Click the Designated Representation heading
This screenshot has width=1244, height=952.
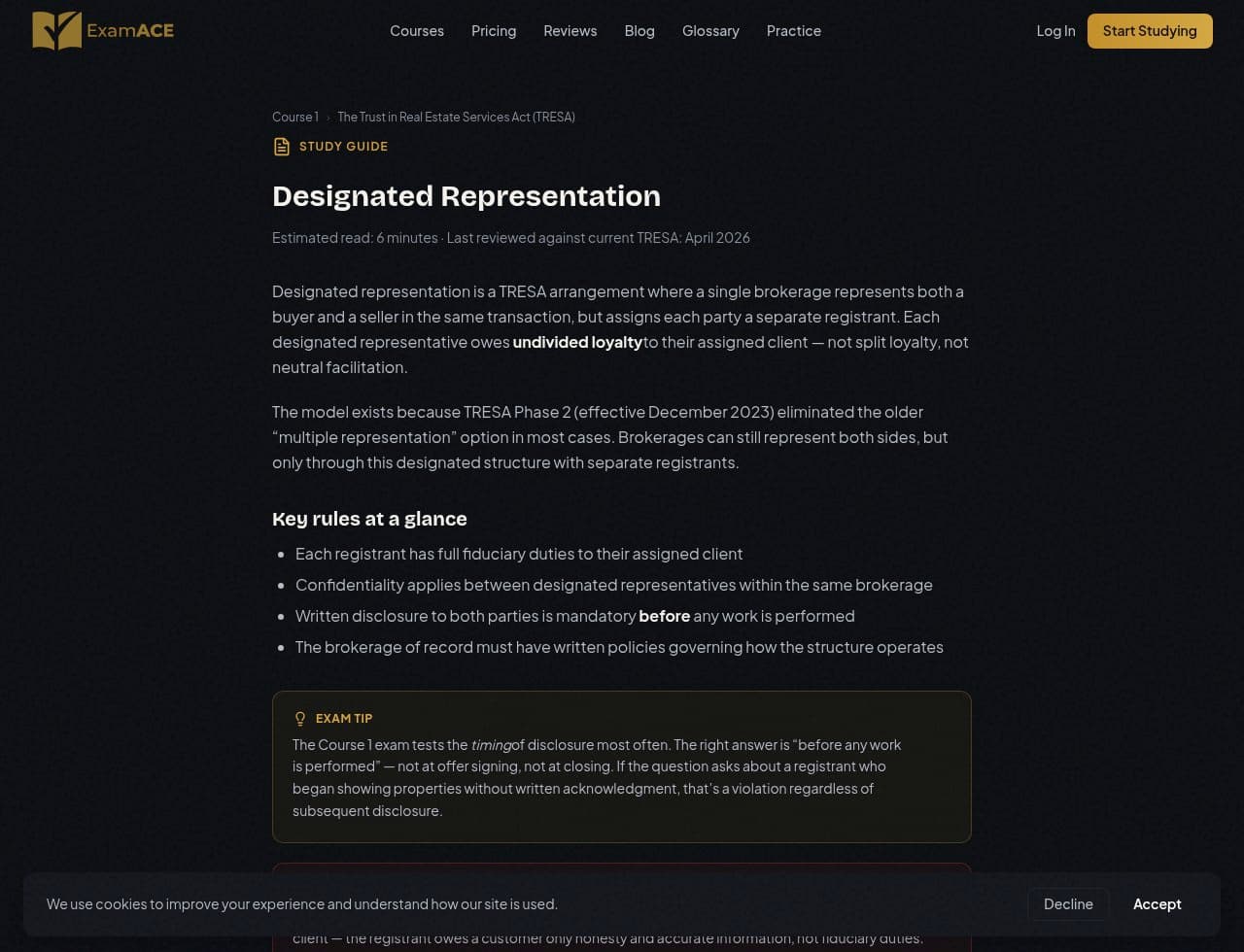pyautogui.click(x=466, y=196)
